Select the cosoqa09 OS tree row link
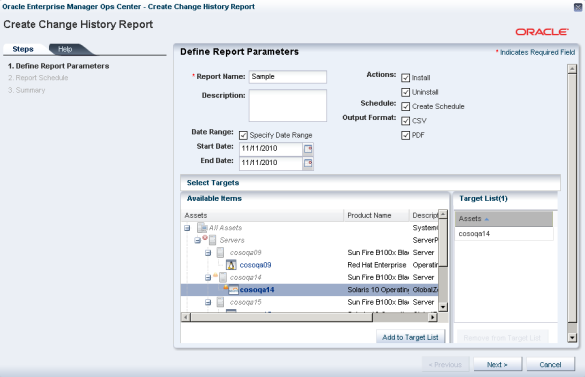This screenshot has height=377, width=585. click(255, 265)
